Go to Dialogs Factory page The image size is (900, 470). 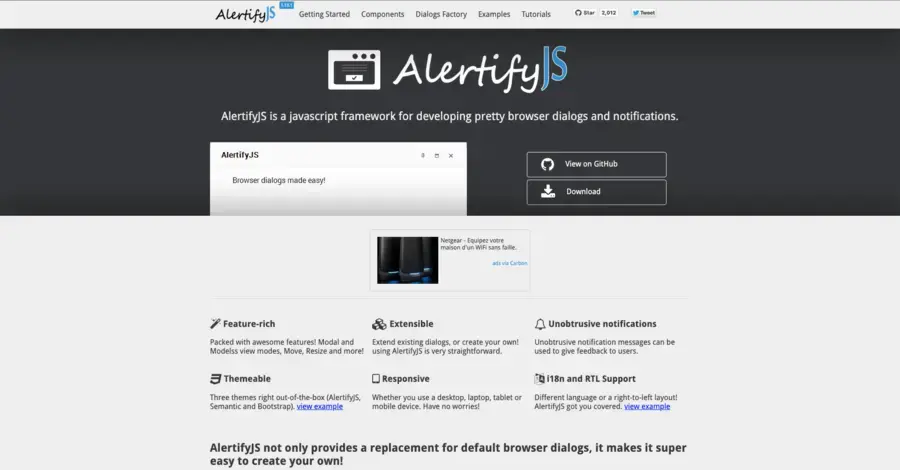pyautogui.click(x=441, y=14)
